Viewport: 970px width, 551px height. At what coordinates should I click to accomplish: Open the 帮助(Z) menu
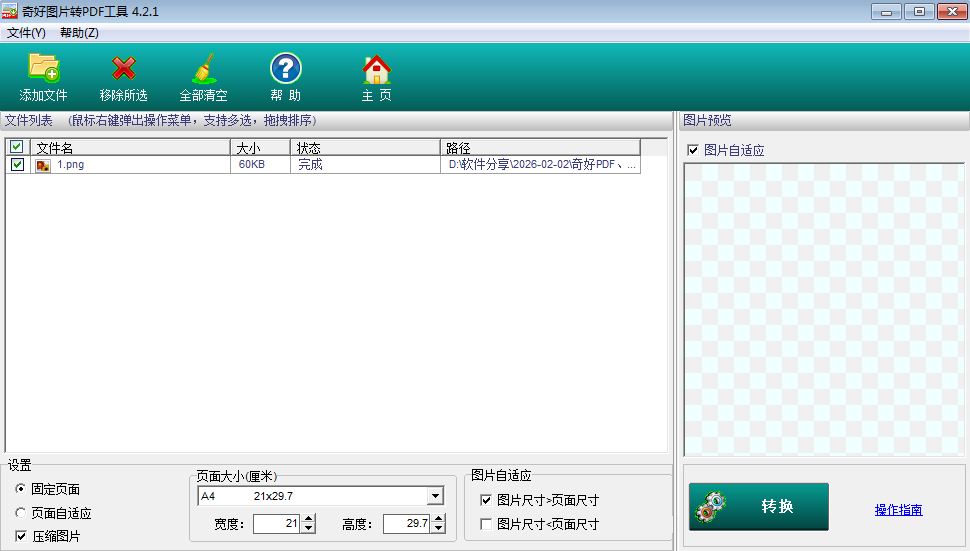79,33
